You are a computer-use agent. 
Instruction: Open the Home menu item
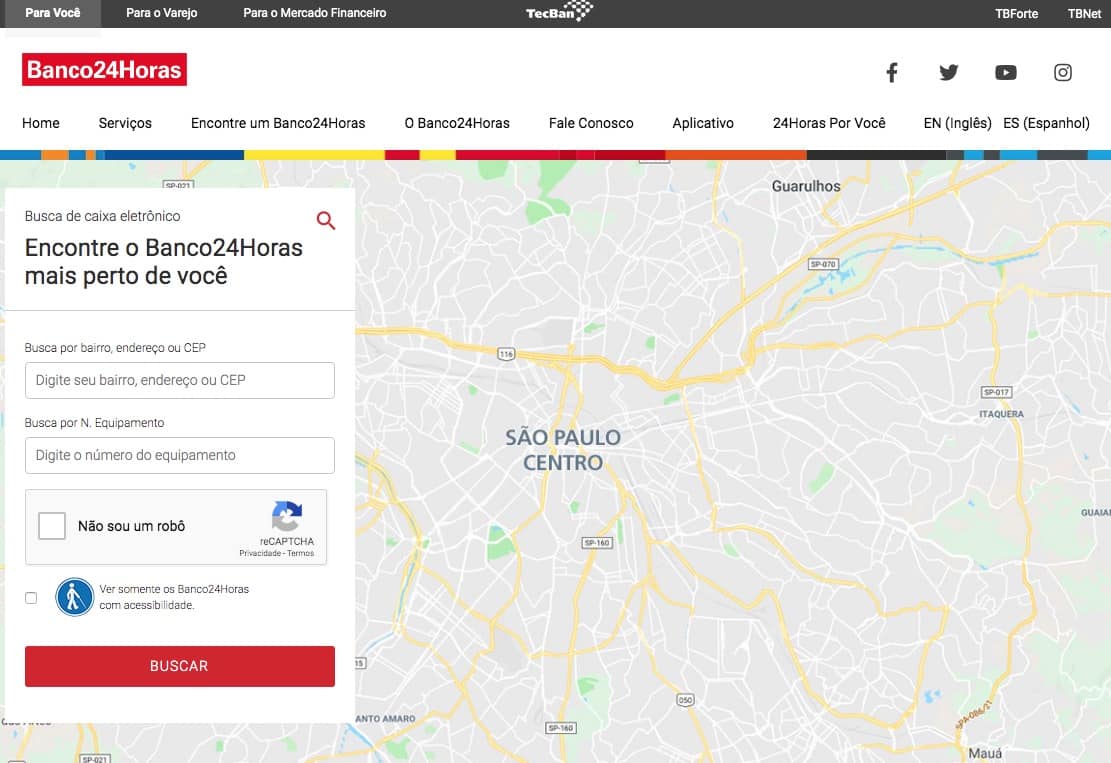40,123
